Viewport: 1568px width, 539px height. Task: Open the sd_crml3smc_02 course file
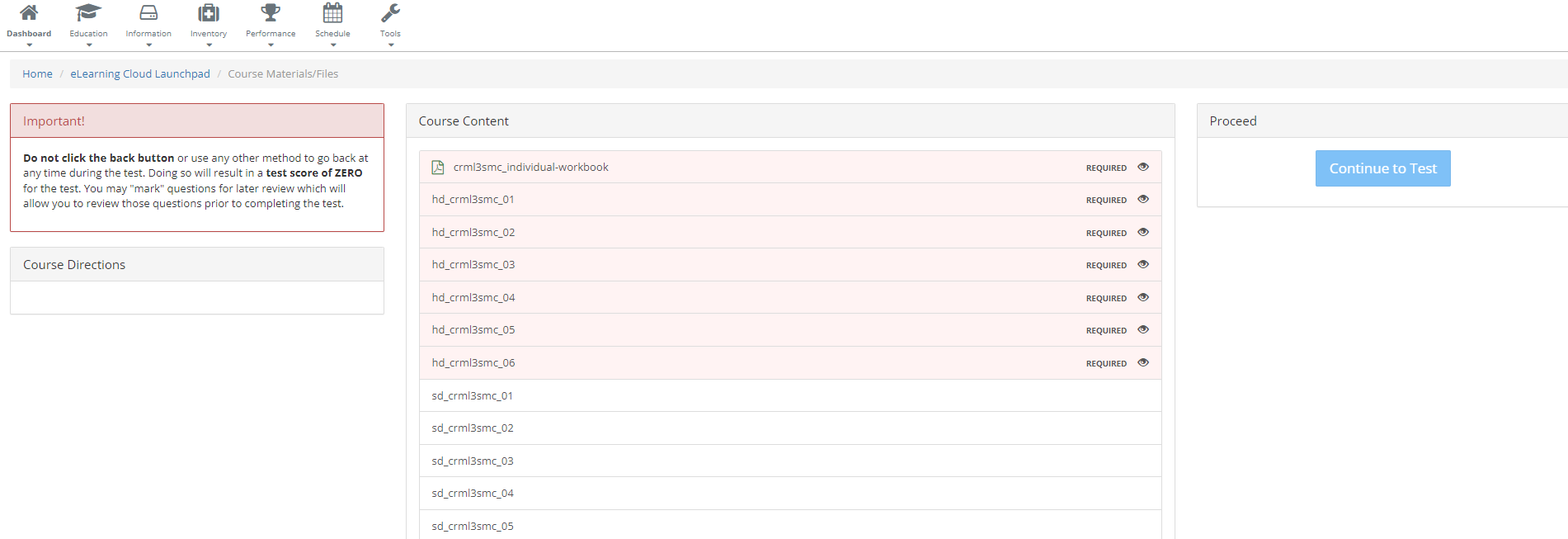click(x=473, y=428)
